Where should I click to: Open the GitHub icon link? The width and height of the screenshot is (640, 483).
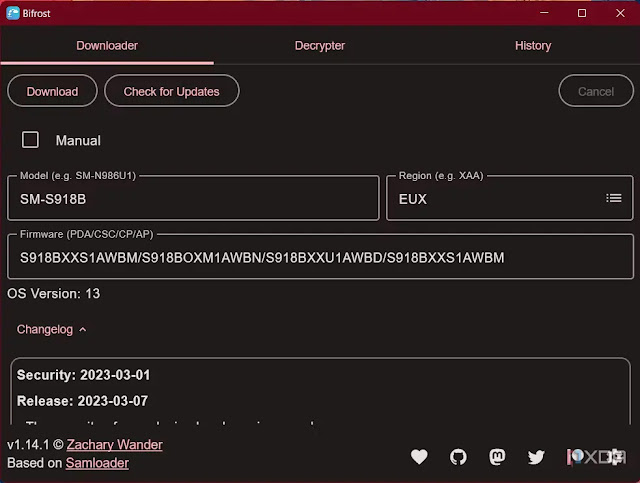click(458, 457)
